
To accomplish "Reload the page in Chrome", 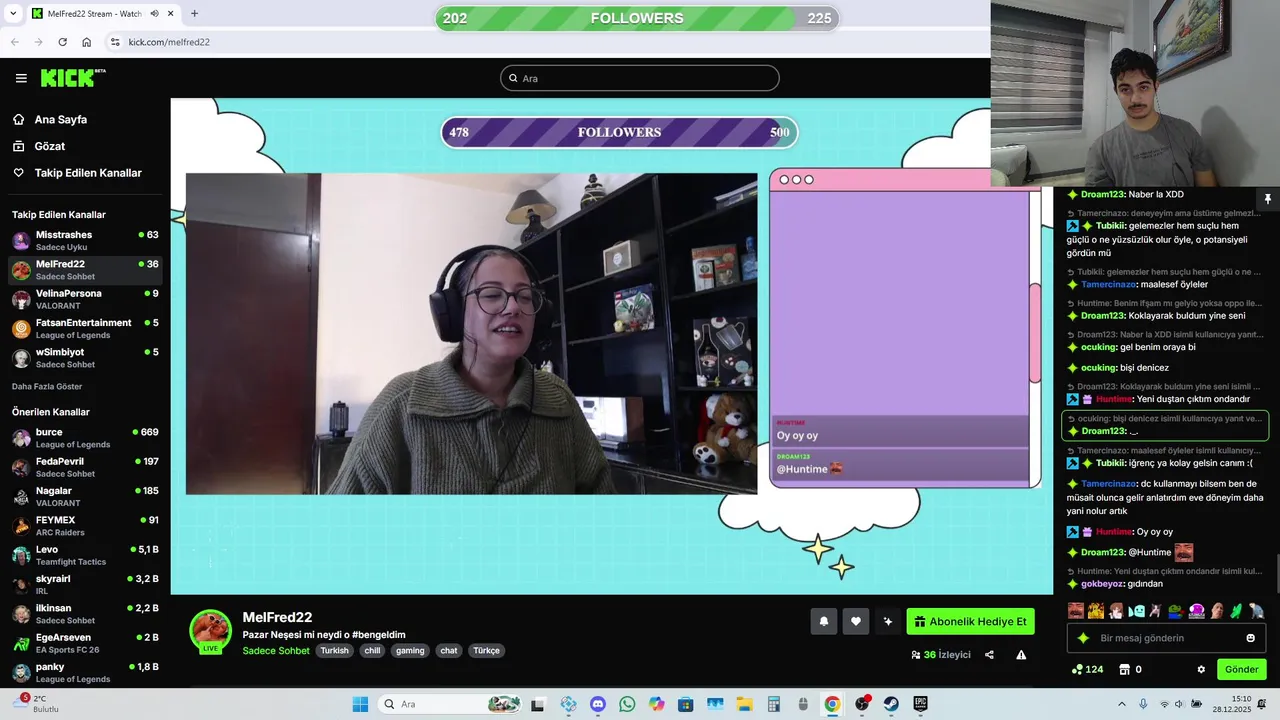I will click(62, 42).
